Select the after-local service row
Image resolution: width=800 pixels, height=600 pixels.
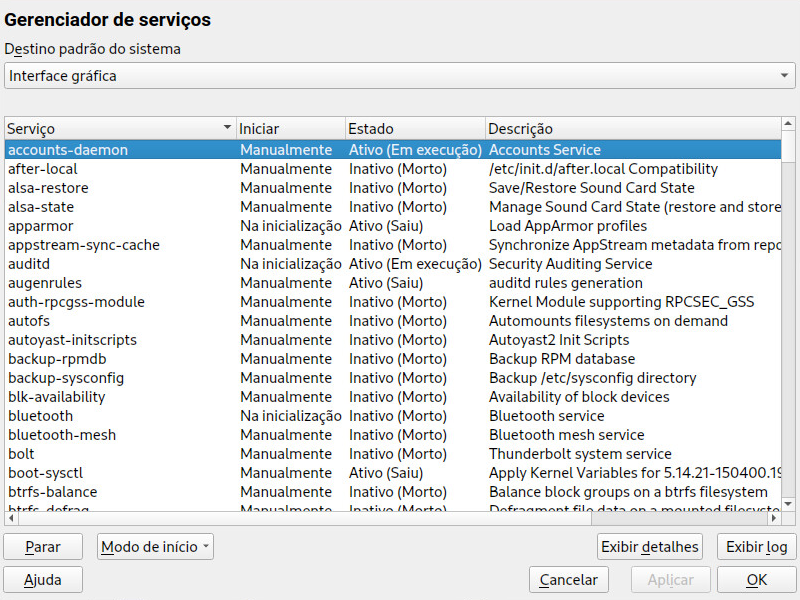[x=393, y=169]
